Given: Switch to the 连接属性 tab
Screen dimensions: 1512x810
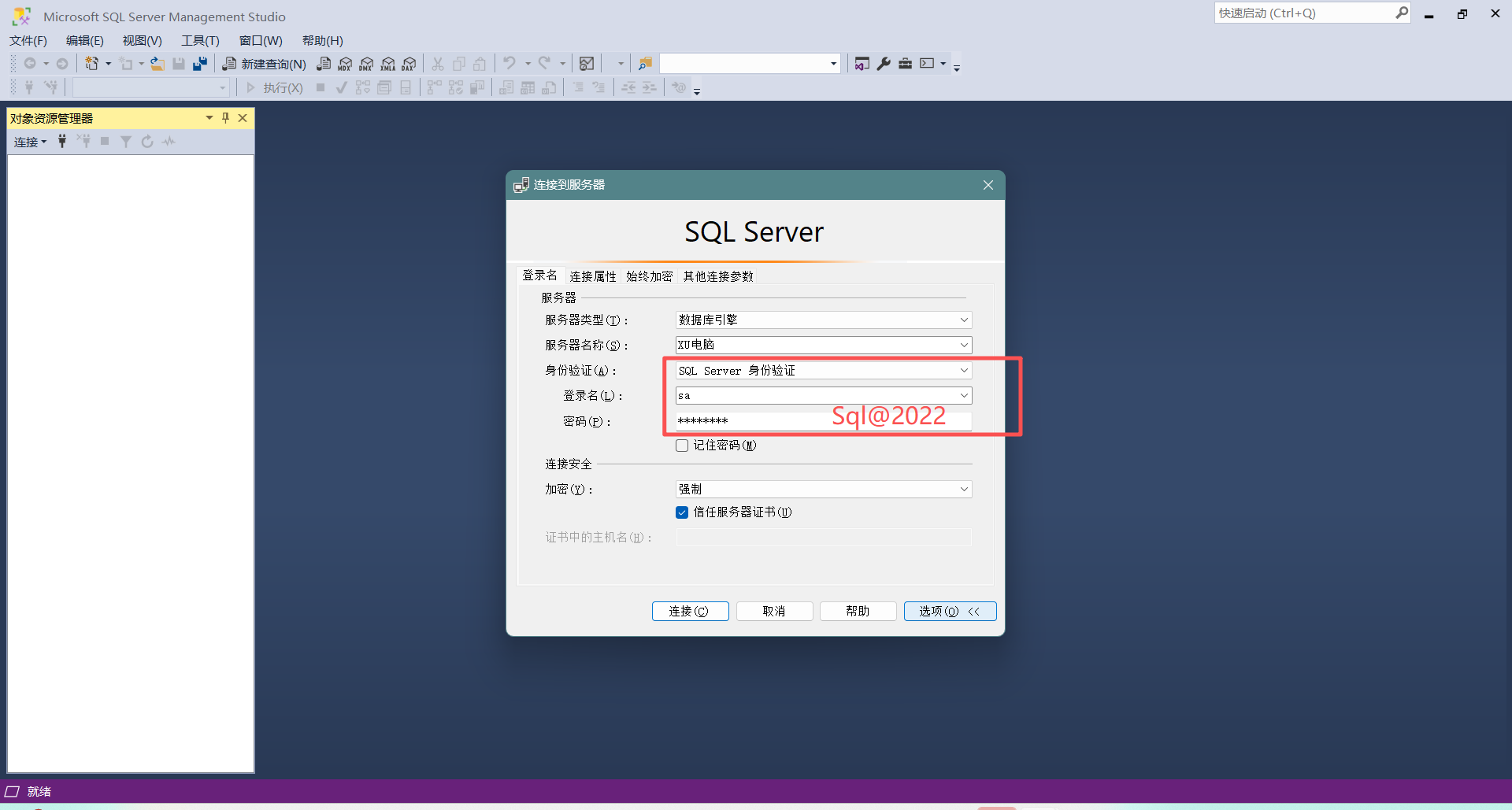Looking at the screenshot, I should pos(593,276).
